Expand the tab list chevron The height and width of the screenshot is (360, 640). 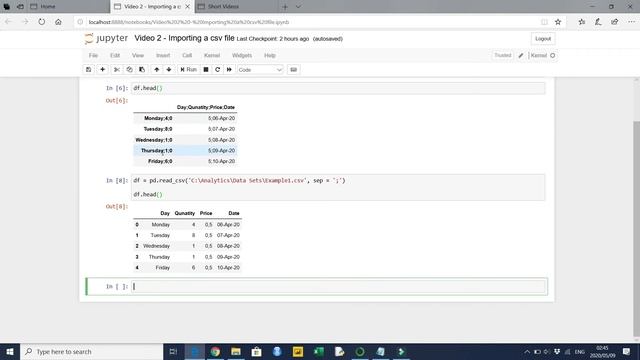[298, 7]
